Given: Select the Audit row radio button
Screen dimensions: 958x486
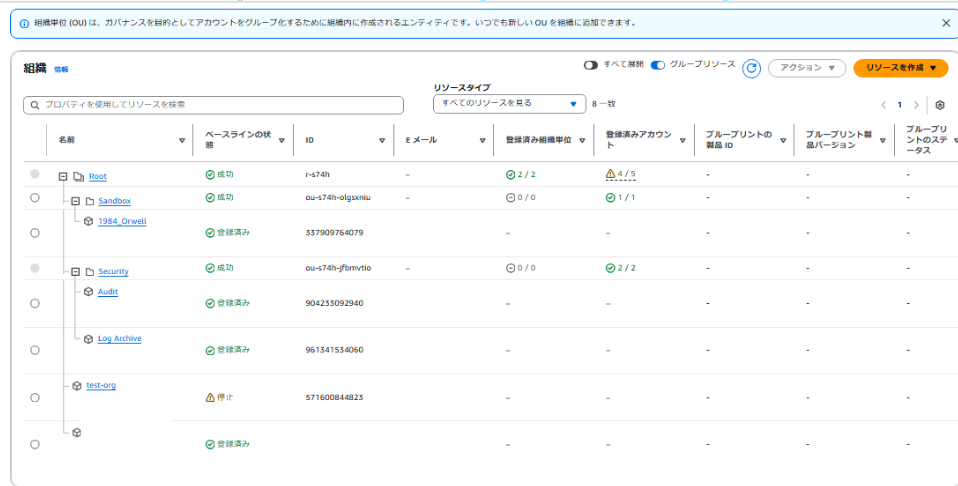Looking at the screenshot, I should coord(35,303).
